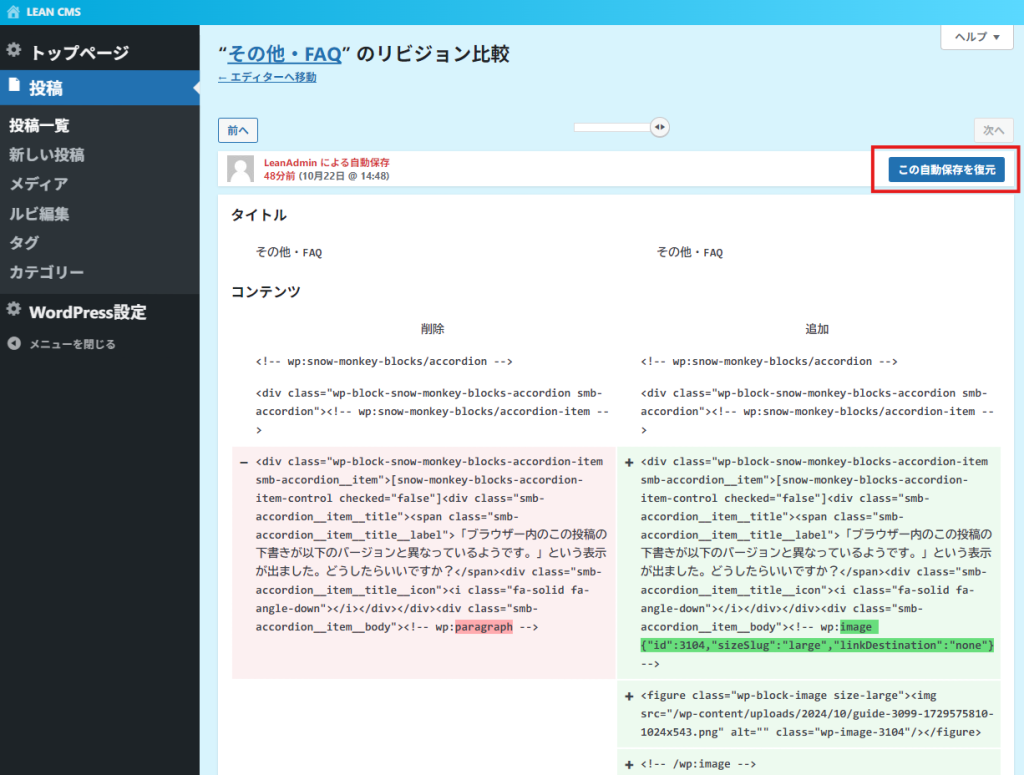Viewport: 1024px width, 775px height.
Task: Select 新しい投稿 from the sidebar
Action: coord(46,155)
